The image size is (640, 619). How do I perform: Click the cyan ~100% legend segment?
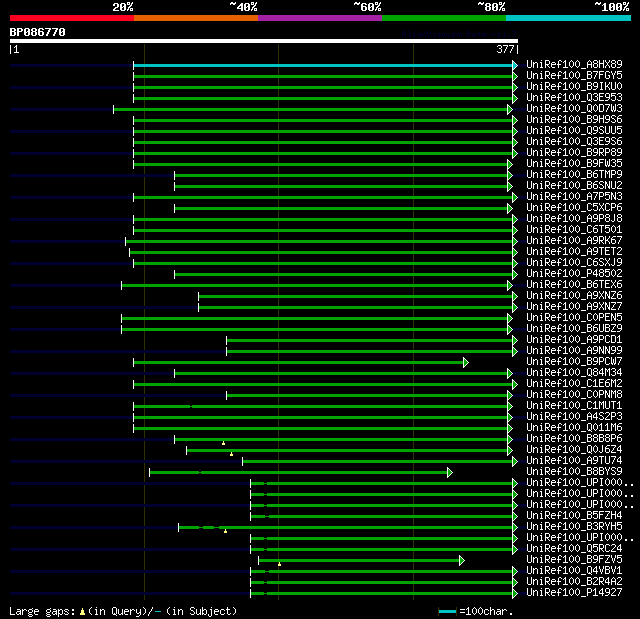(x=568, y=18)
